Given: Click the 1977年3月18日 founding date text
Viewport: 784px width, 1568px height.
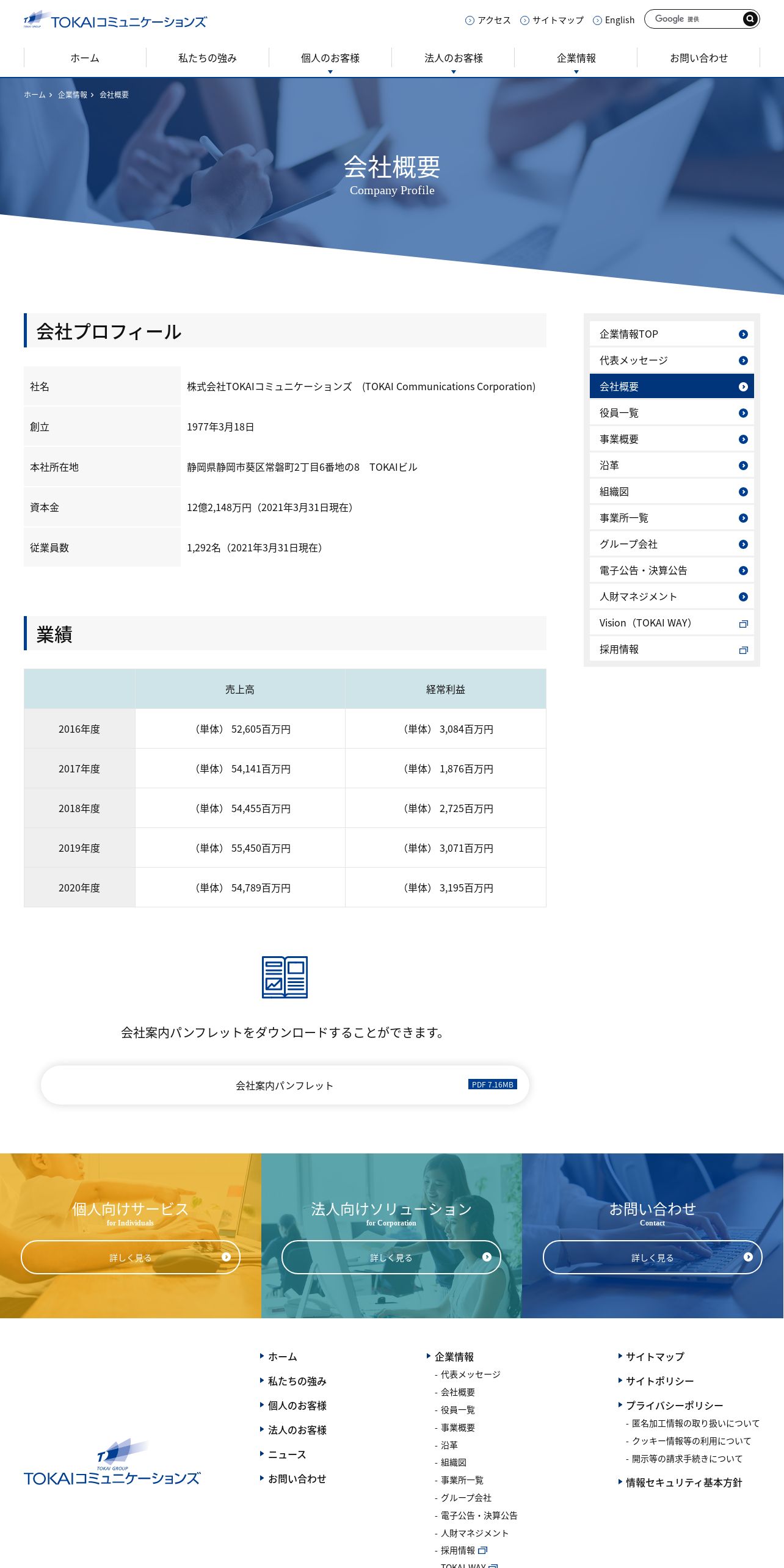Looking at the screenshot, I should (x=220, y=427).
